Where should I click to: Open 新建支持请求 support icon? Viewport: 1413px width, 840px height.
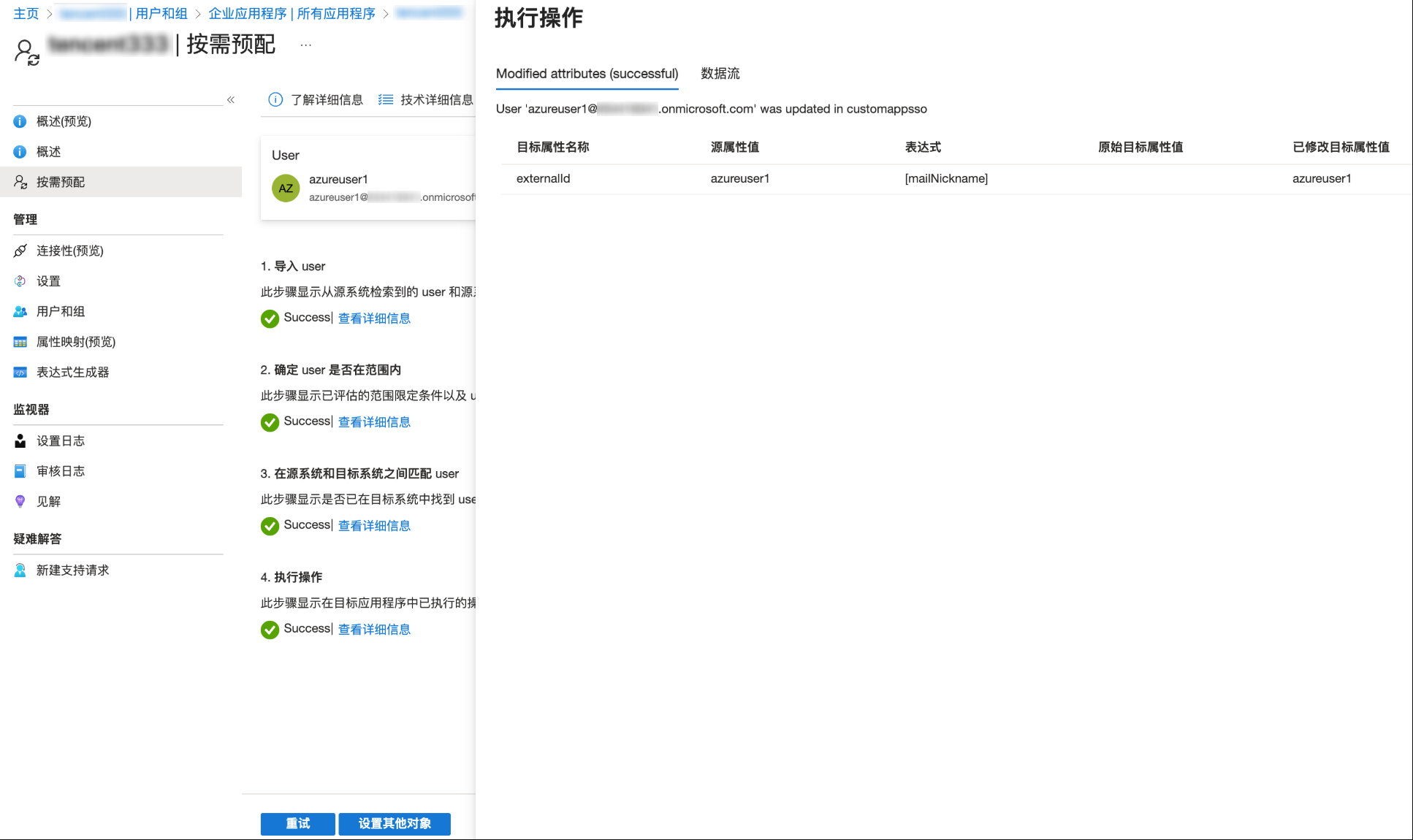[x=20, y=570]
